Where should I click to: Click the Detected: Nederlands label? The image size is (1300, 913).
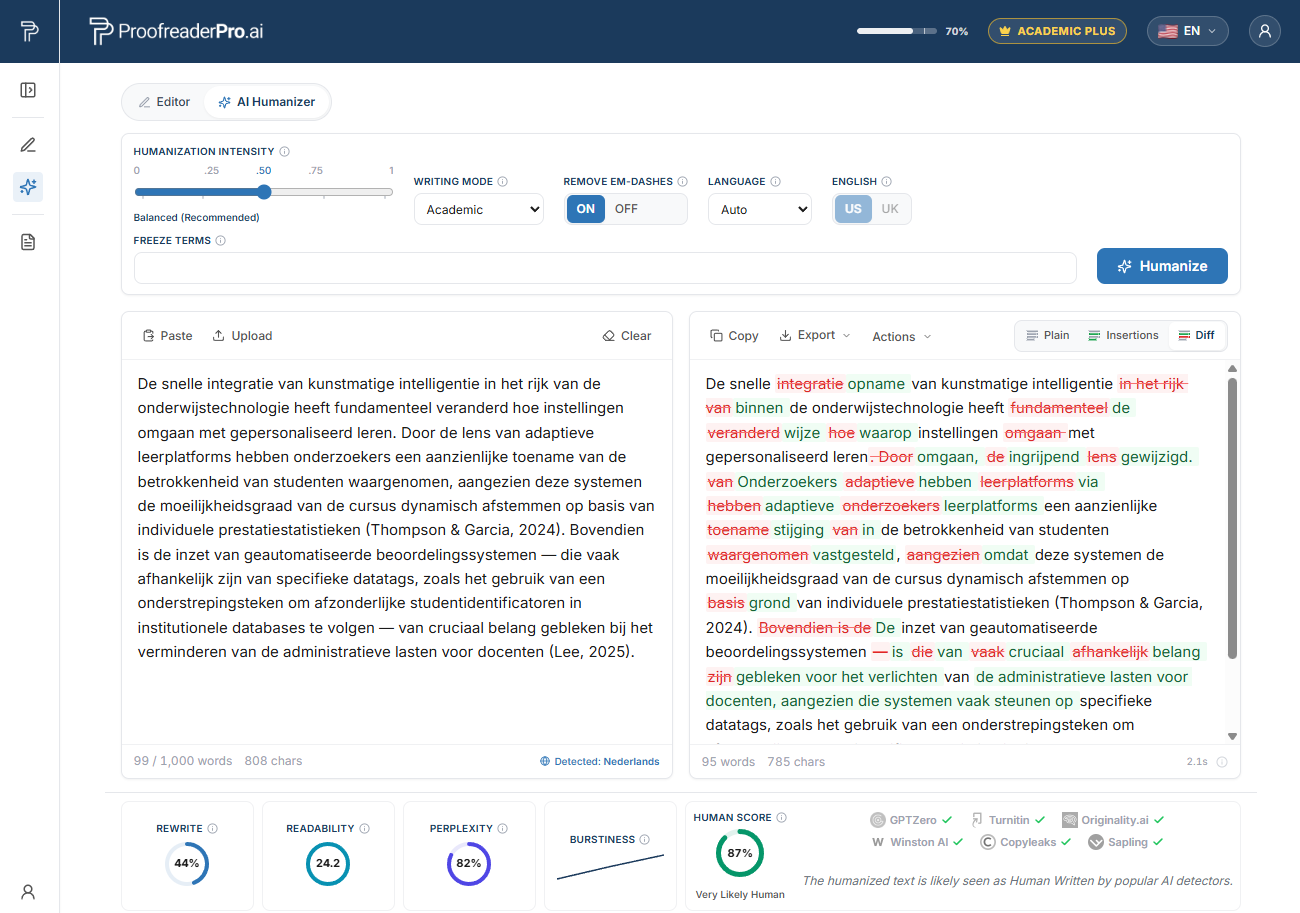(600, 762)
